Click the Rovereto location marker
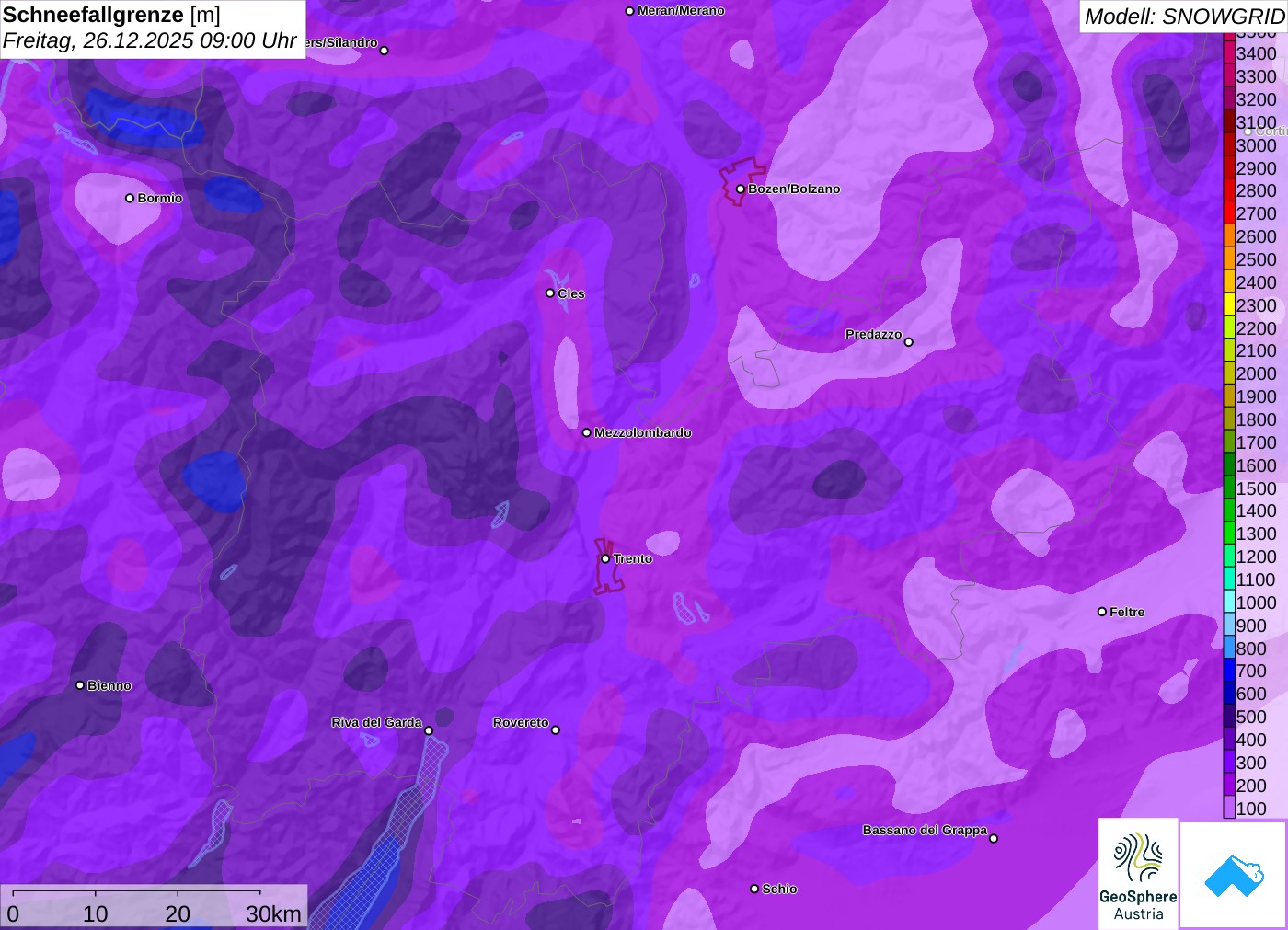1288x930 pixels. (x=556, y=730)
